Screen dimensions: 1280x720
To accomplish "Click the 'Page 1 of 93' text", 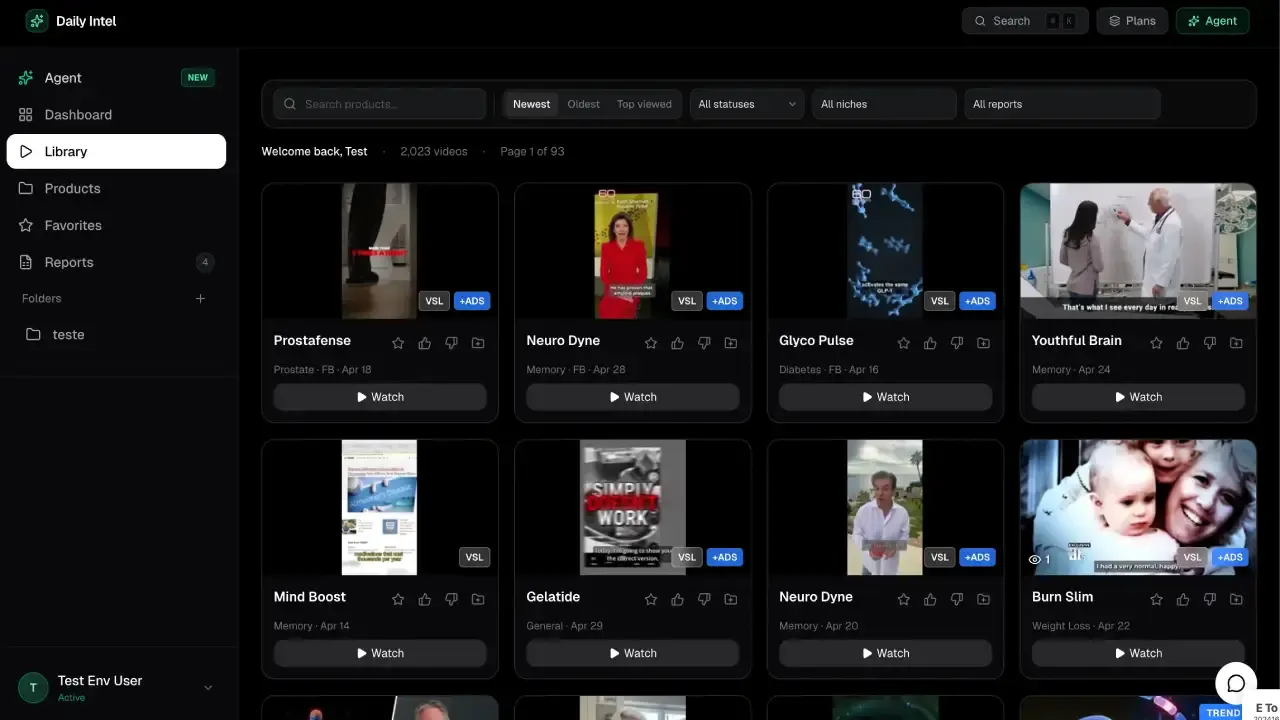I will 532,152.
